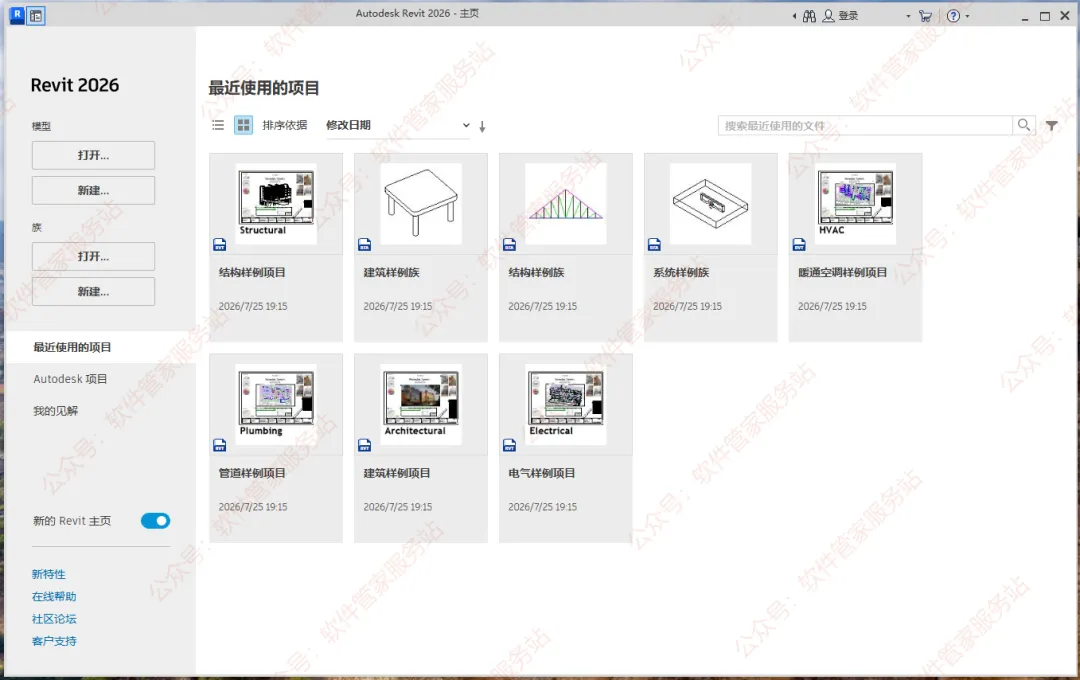Open 系统样例族 thumbnail

pos(710,203)
